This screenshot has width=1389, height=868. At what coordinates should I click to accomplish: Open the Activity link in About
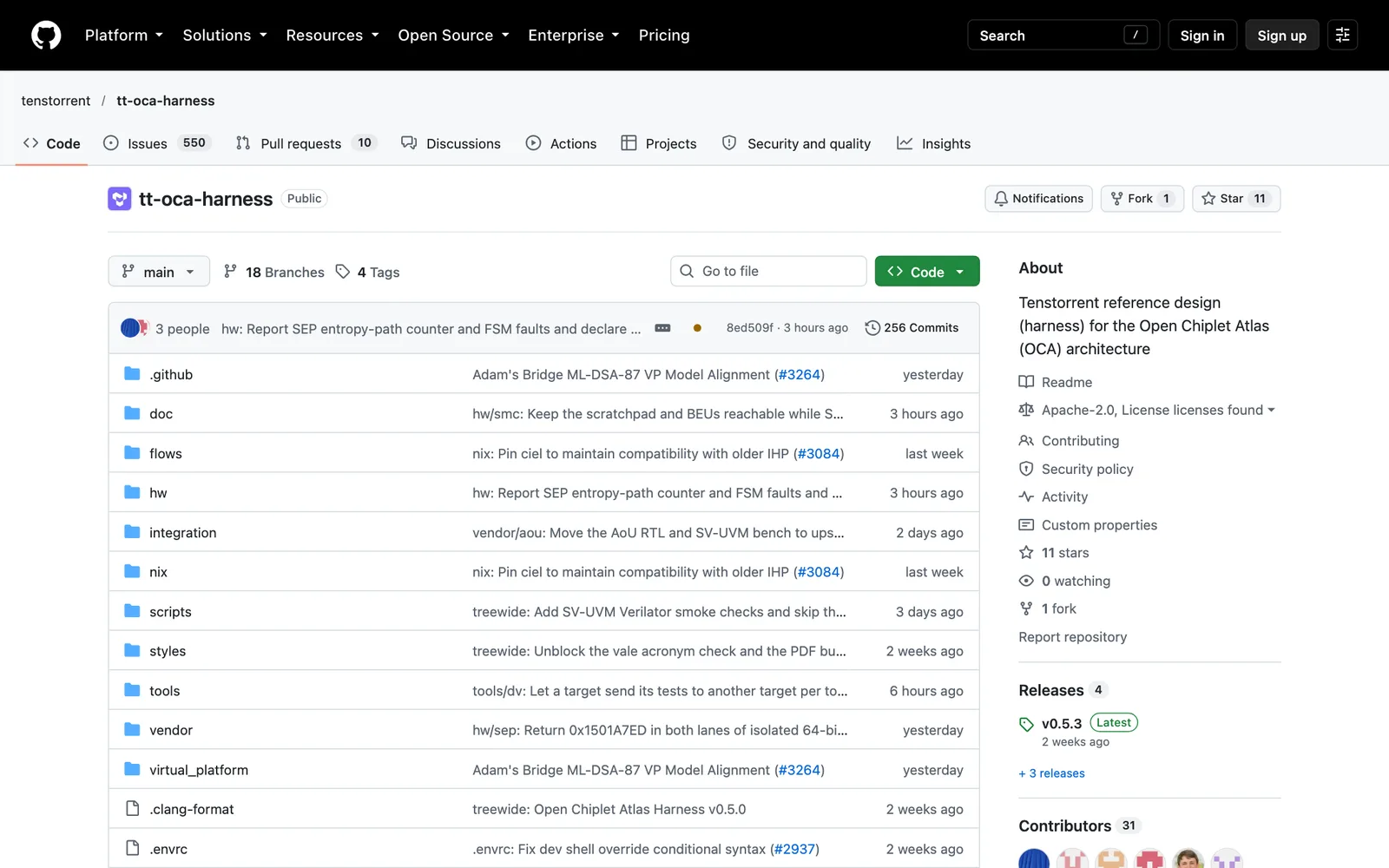(1054, 496)
